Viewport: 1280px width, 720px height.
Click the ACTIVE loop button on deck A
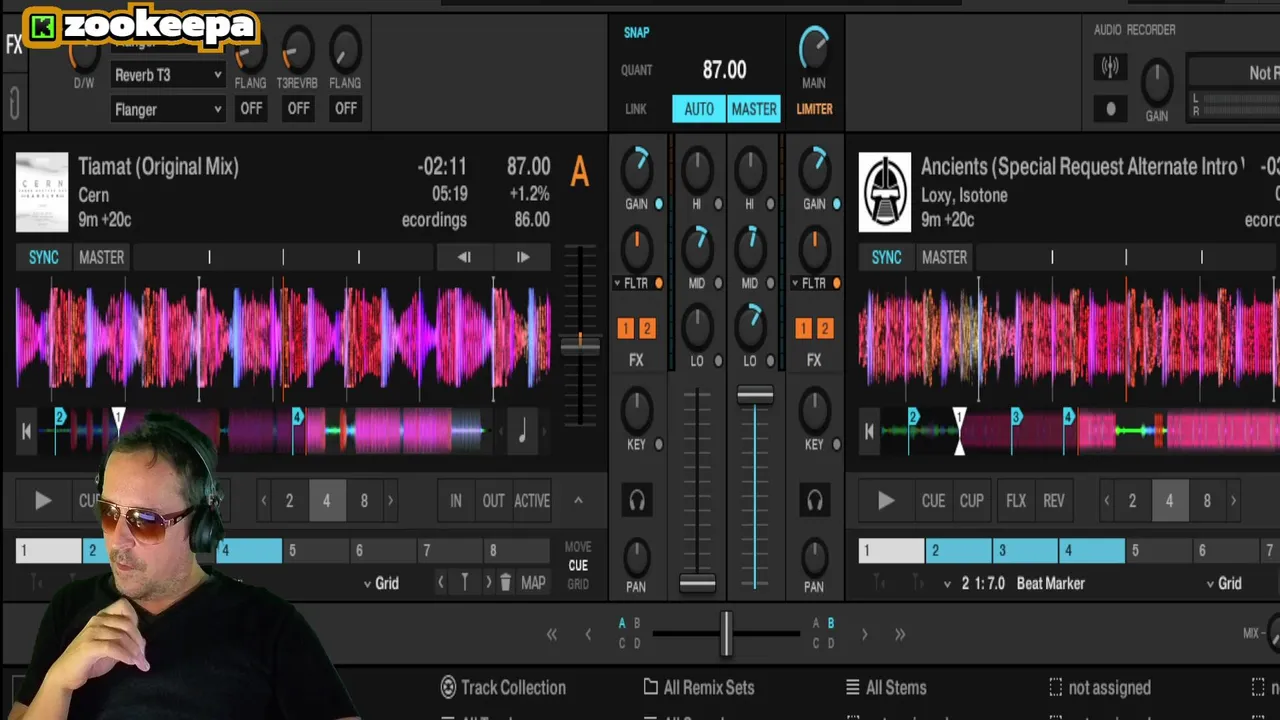point(532,501)
